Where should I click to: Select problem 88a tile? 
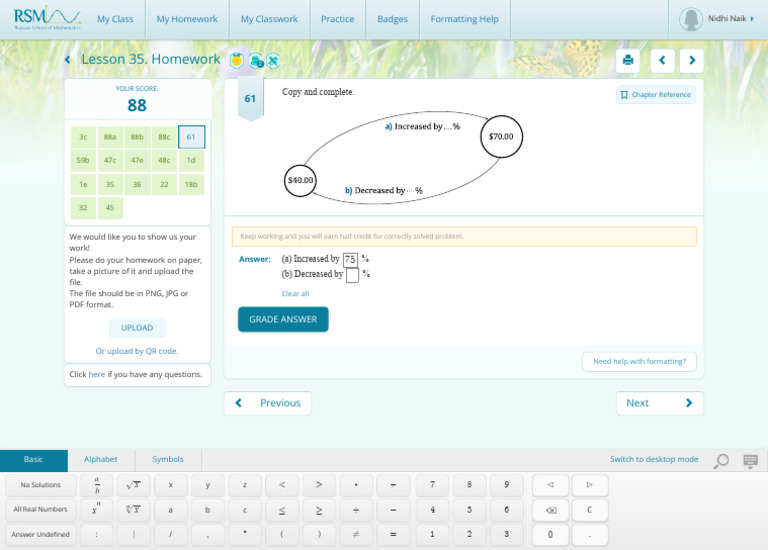110,137
